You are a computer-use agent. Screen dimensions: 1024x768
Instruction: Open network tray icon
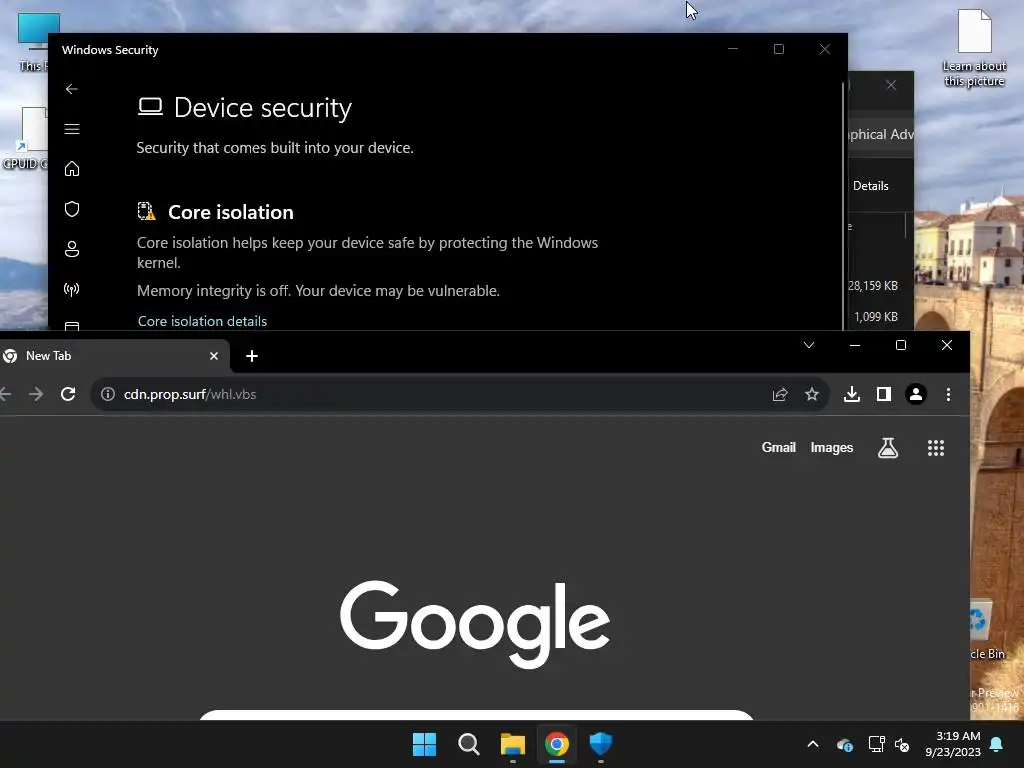(876, 744)
